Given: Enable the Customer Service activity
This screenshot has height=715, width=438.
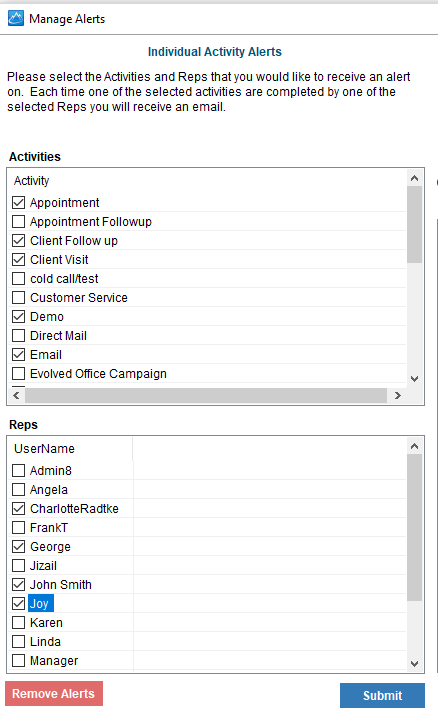Looking at the screenshot, I should [19, 297].
